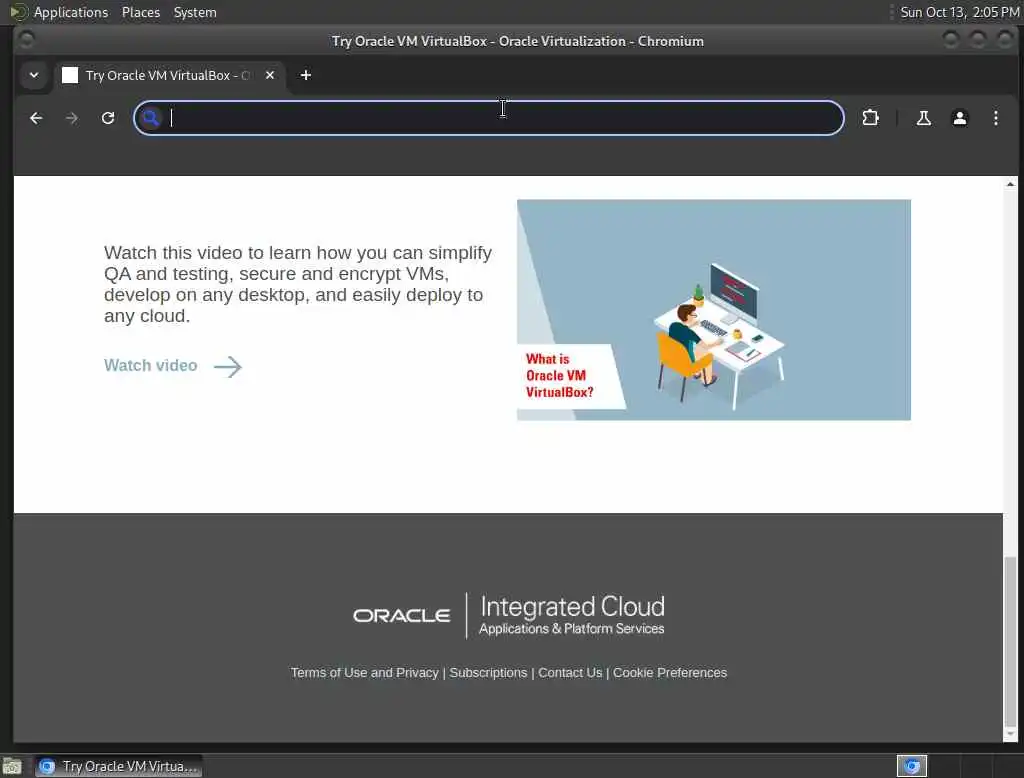
Task: Click the Oracle logo in footer
Action: pos(401,616)
